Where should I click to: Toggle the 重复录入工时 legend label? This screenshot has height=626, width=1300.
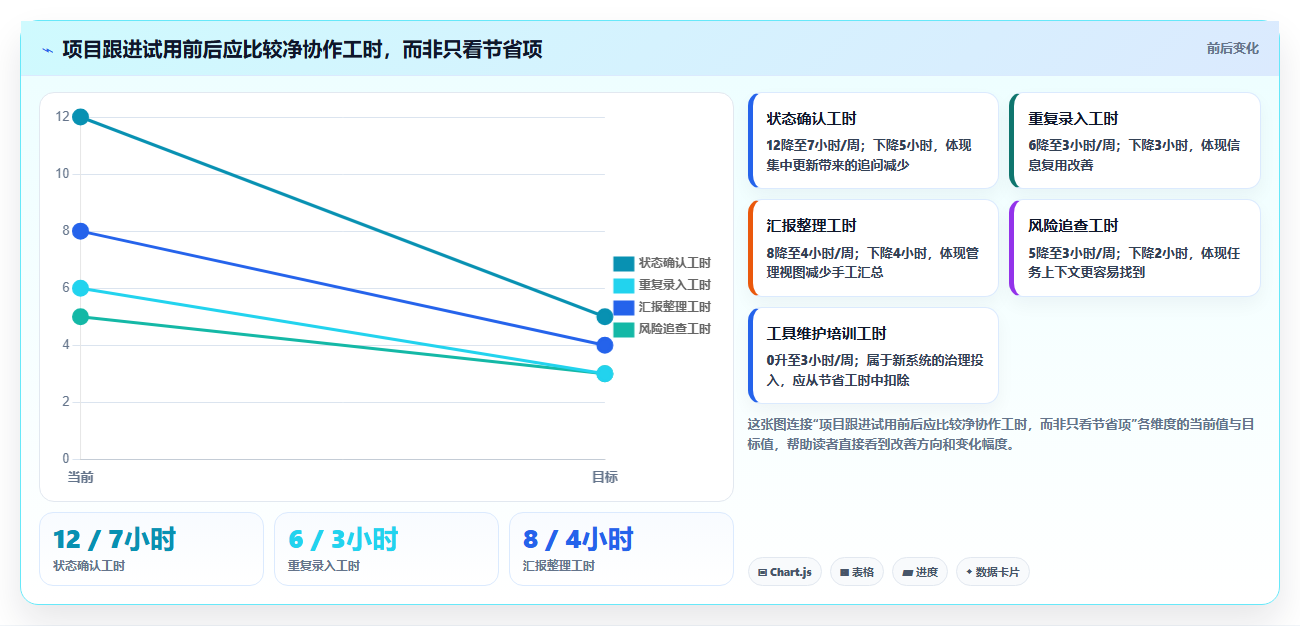pos(675,285)
